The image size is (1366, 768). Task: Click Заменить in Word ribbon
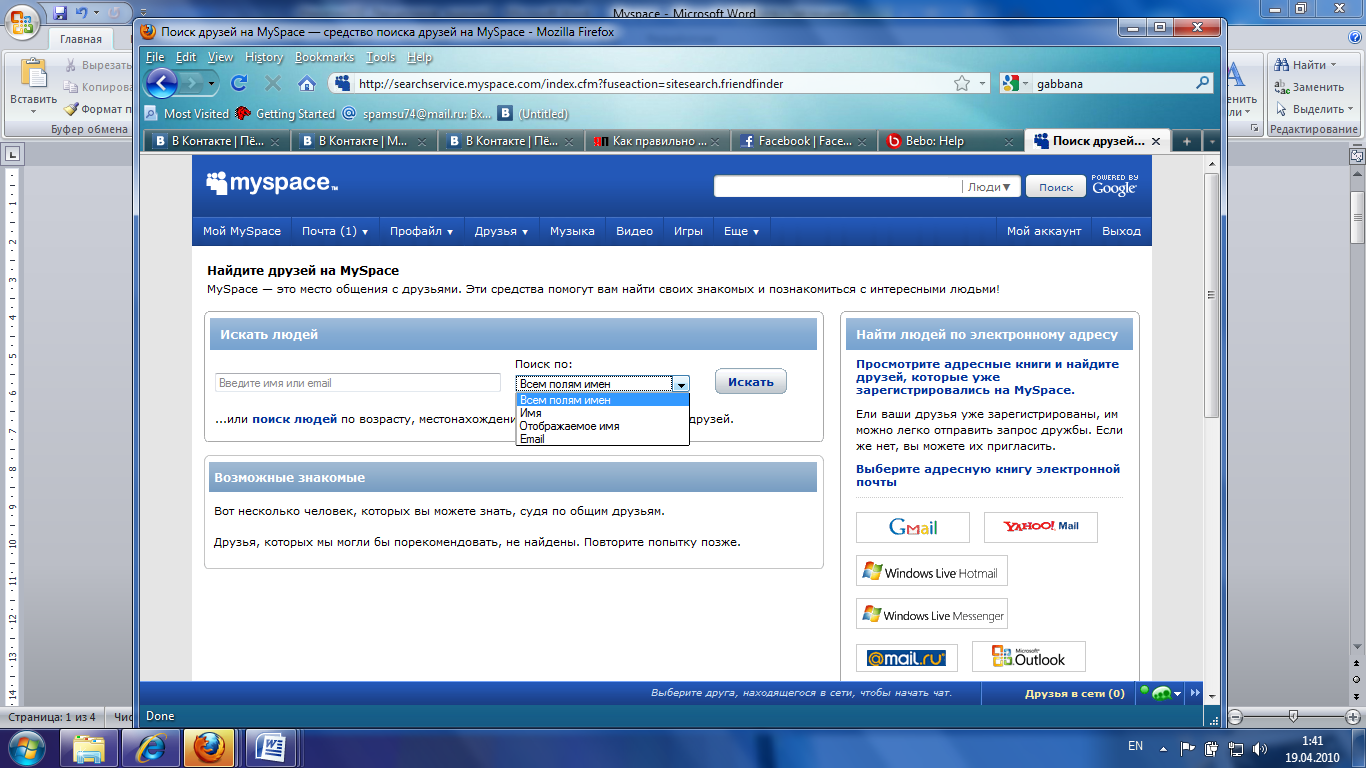click(1310, 87)
